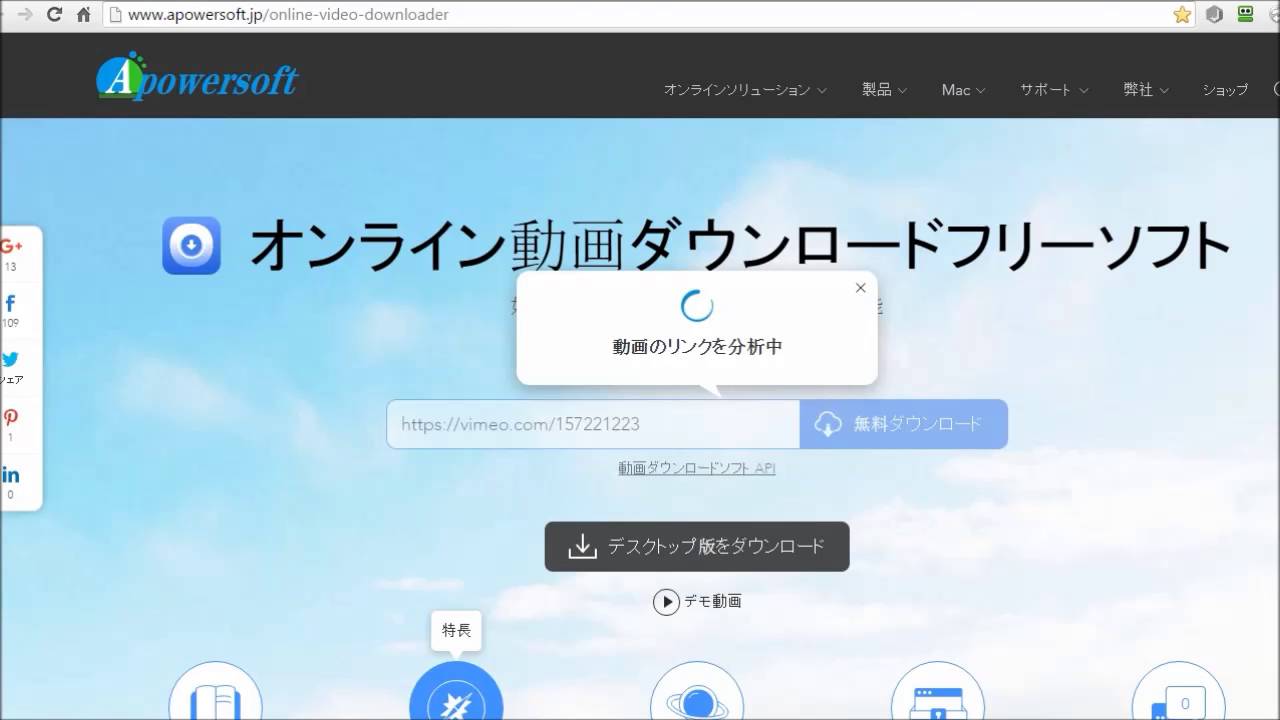This screenshot has width=1280, height=720.
Task: Go to the ショップ menu item
Action: [1225, 90]
